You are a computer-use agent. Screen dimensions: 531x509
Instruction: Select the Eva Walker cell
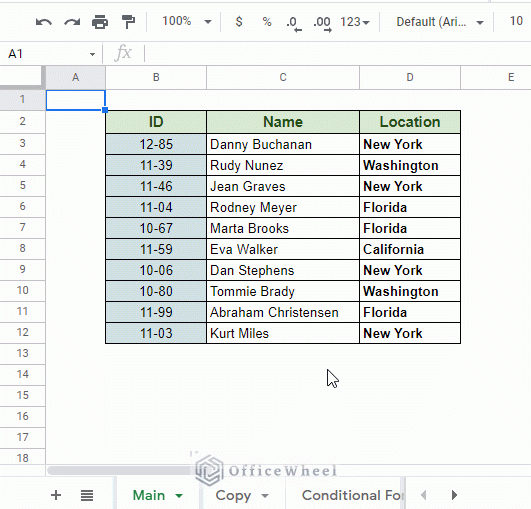tap(283, 249)
